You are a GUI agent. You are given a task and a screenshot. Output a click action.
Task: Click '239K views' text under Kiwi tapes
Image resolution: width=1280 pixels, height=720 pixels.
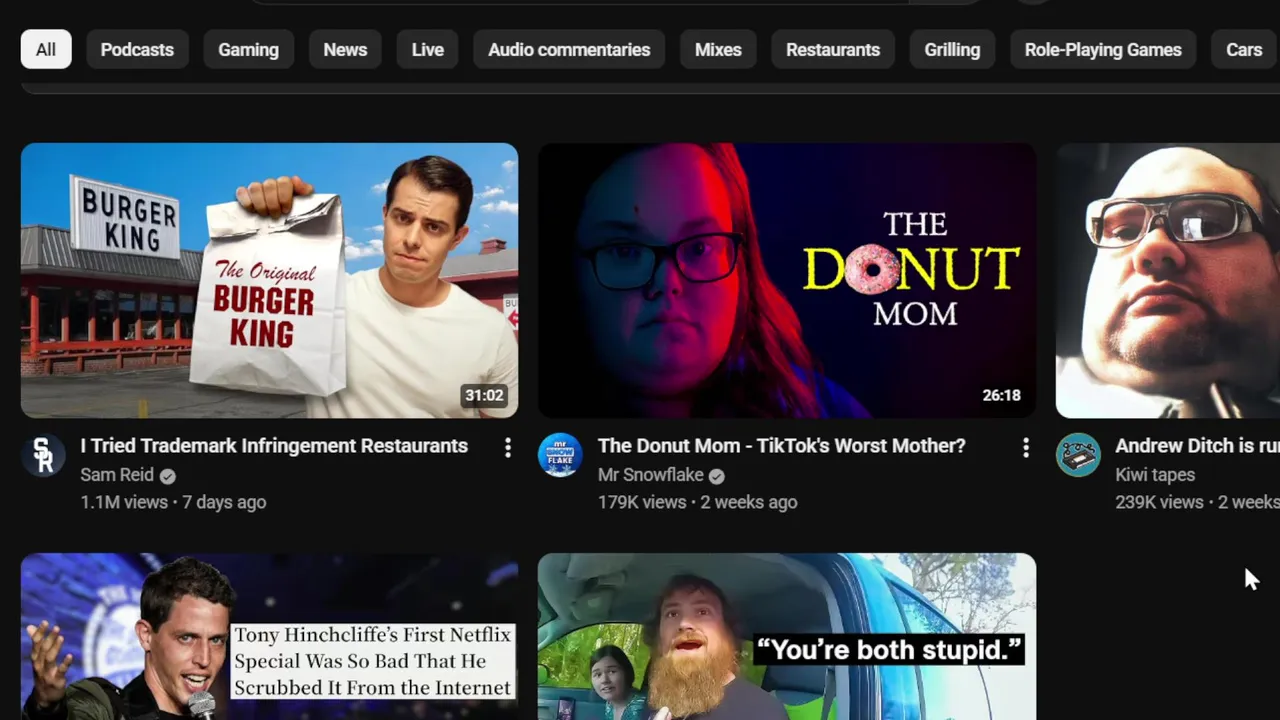pos(1159,502)
